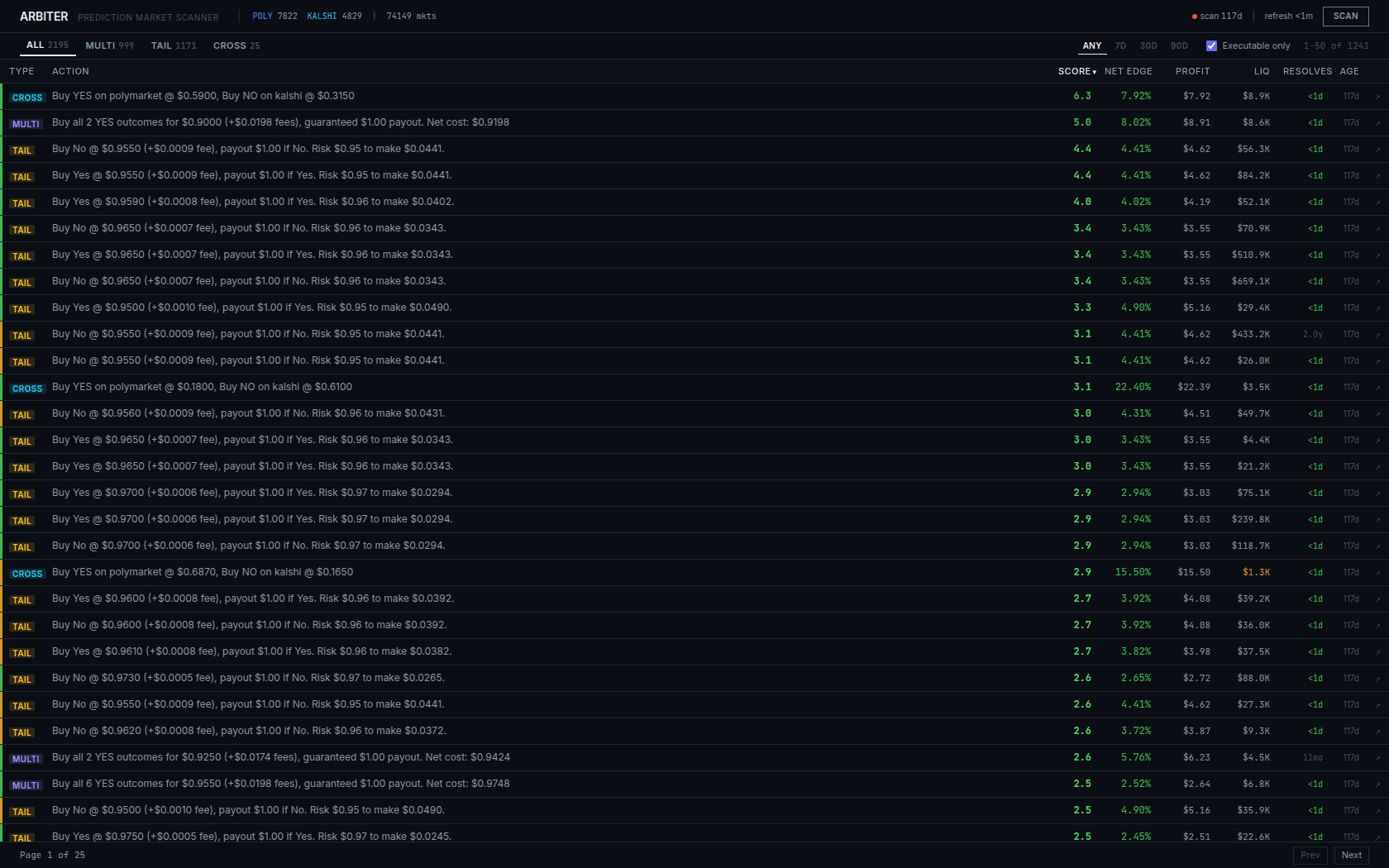Image resolution: width=1389 pixels, height=868 pixels.
Task: Select the Buy all 2 YES outcomes for $0.9250 action
Action: click(281, 757)
